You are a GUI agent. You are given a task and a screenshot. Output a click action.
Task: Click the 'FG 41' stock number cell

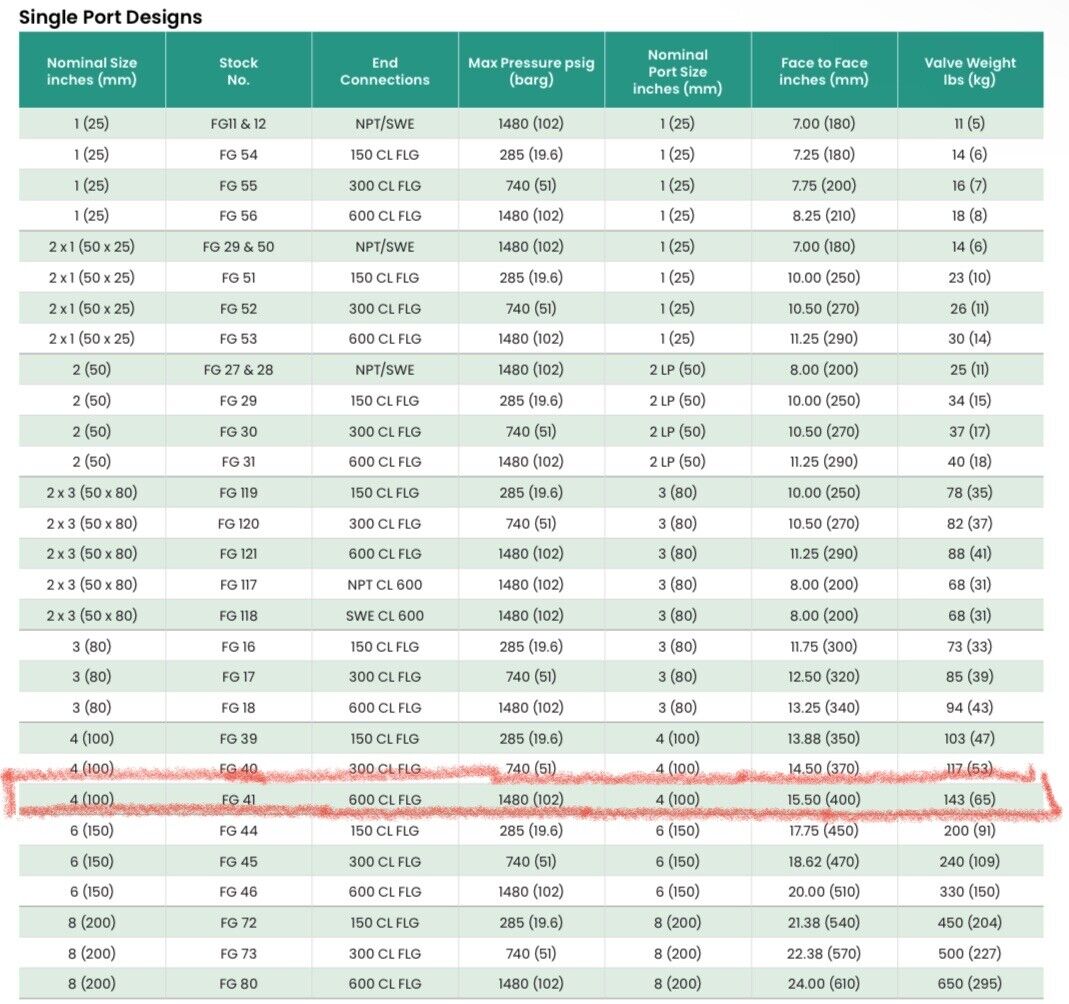click(238, 800)
